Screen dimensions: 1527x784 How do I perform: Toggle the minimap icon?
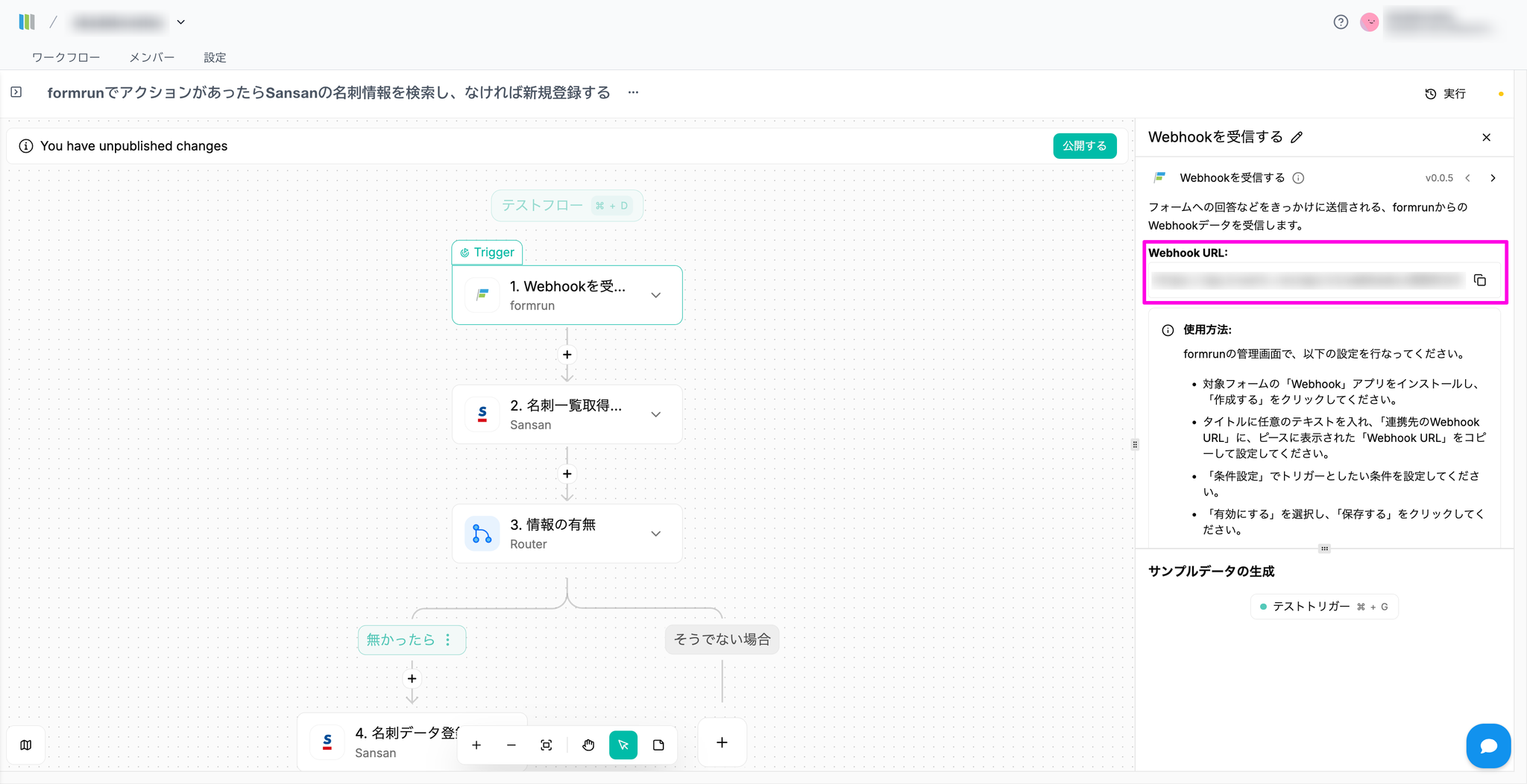coord(26,745)
